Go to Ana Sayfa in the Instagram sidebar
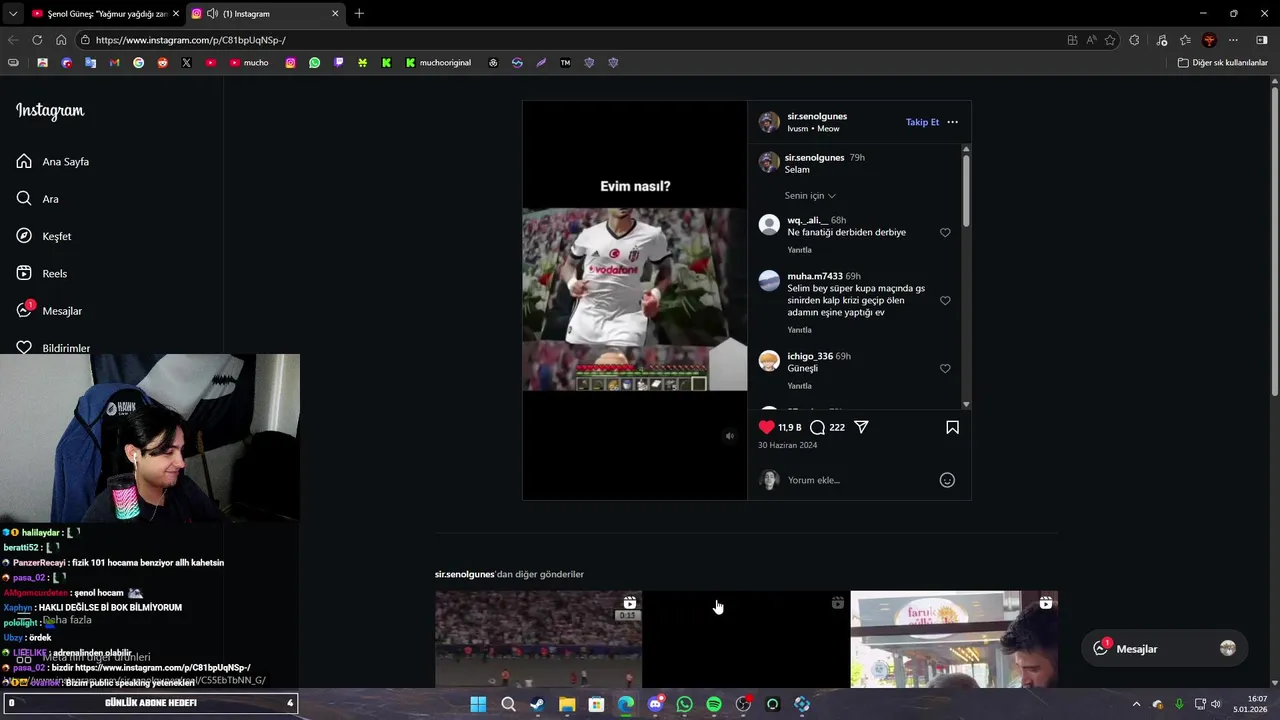This screenshot has height=720, width=1280. [x=52, y=161]
